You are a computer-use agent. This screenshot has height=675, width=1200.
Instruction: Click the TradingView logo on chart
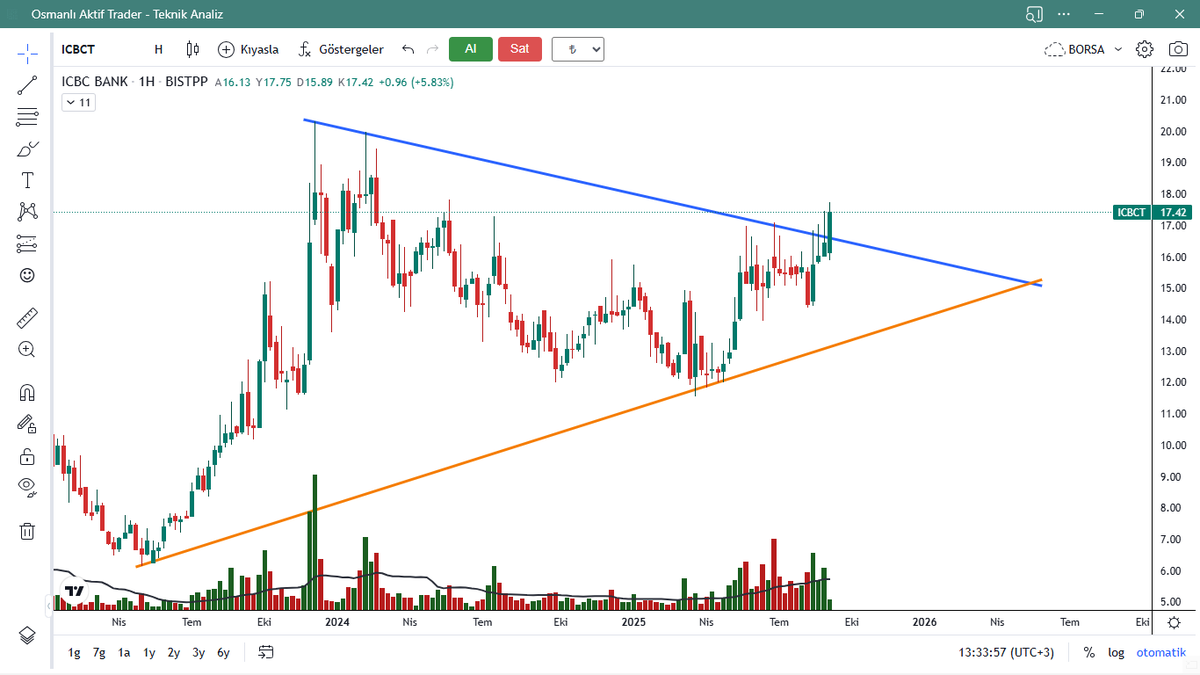(73, 590)
